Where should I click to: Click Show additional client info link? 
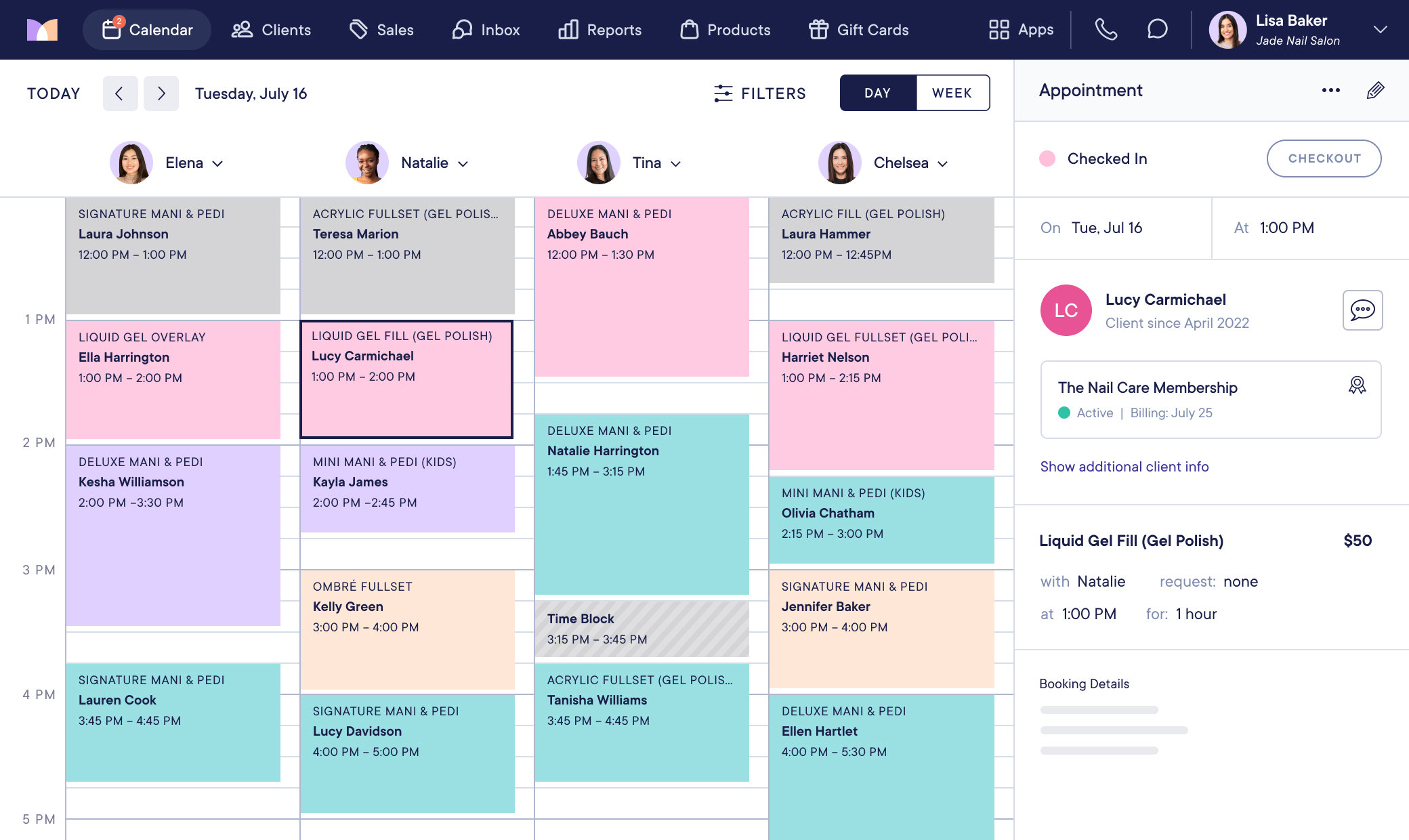pyautogui.click(x=1124, y=467)
